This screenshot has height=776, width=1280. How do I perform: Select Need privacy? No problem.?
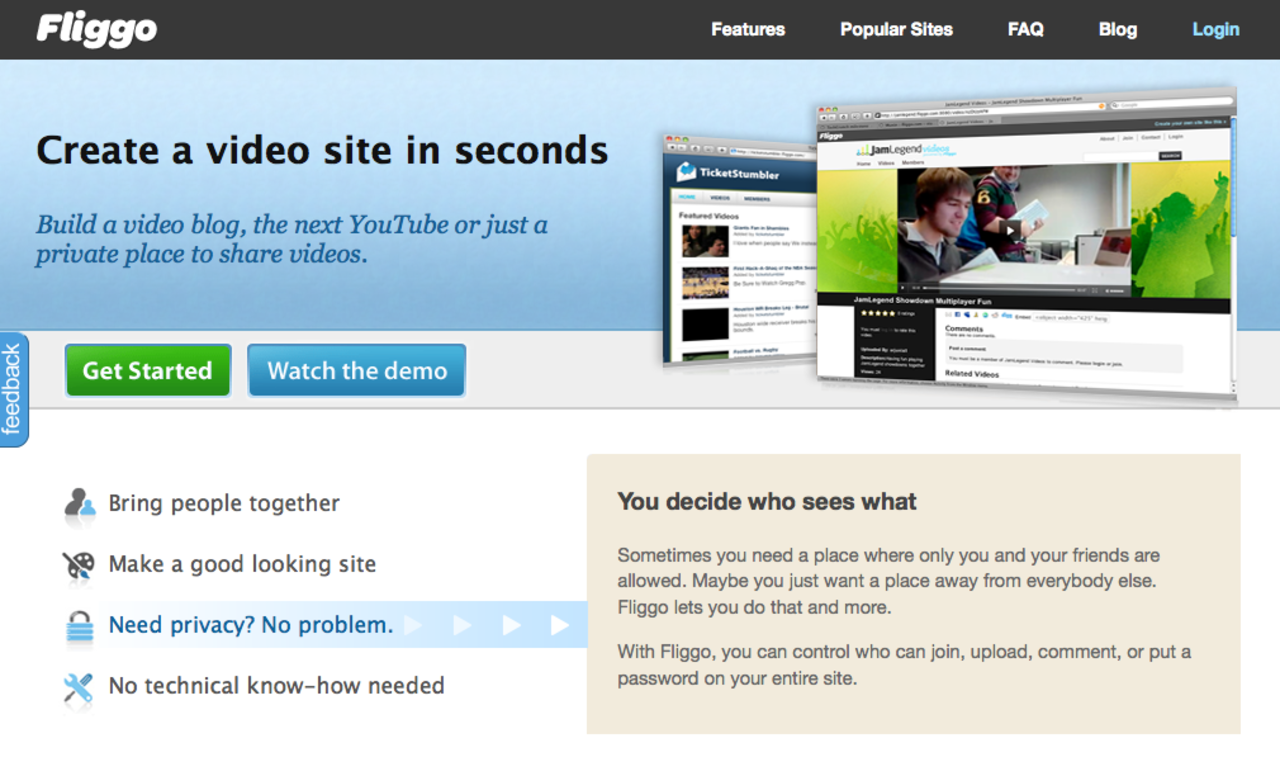point(250,626)
